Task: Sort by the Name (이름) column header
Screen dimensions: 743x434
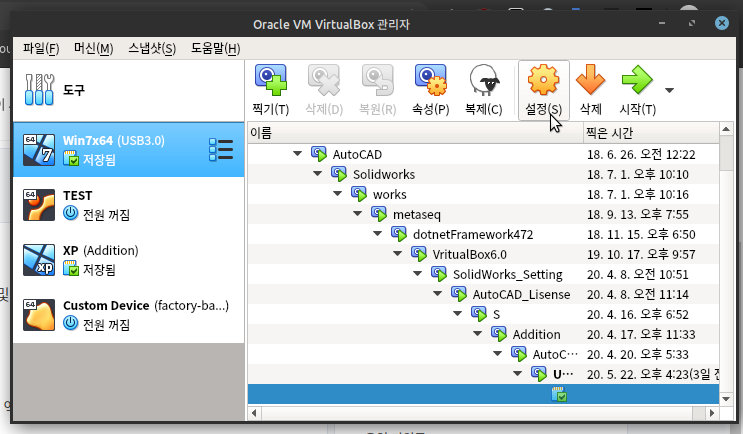Action: (415, 133)
